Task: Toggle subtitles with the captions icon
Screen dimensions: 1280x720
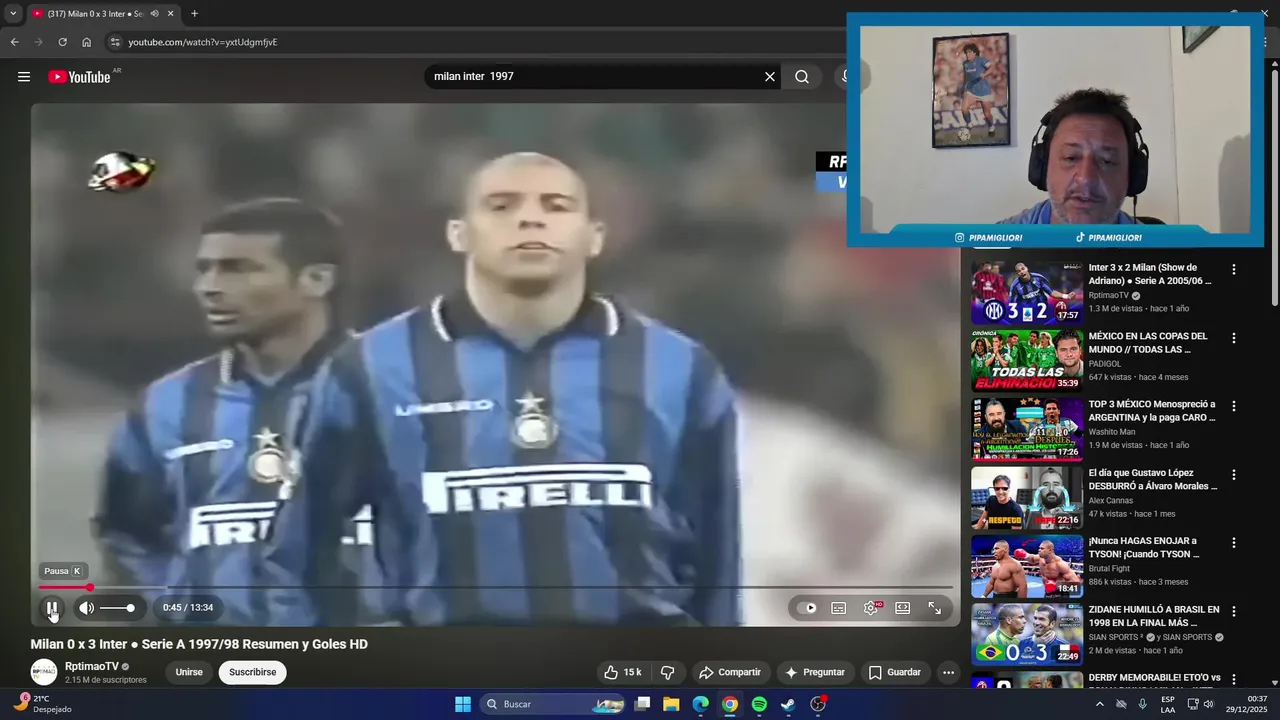Action: 839,608
